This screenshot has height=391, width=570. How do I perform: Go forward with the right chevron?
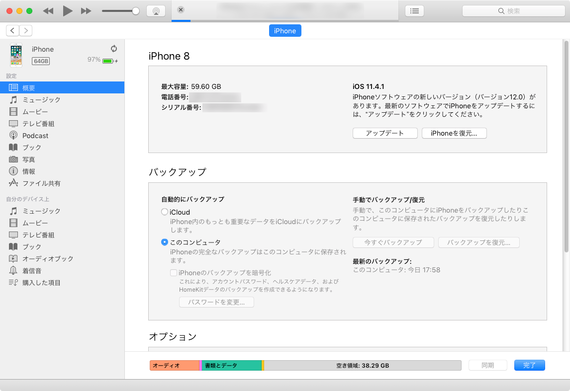pos(26,31)
